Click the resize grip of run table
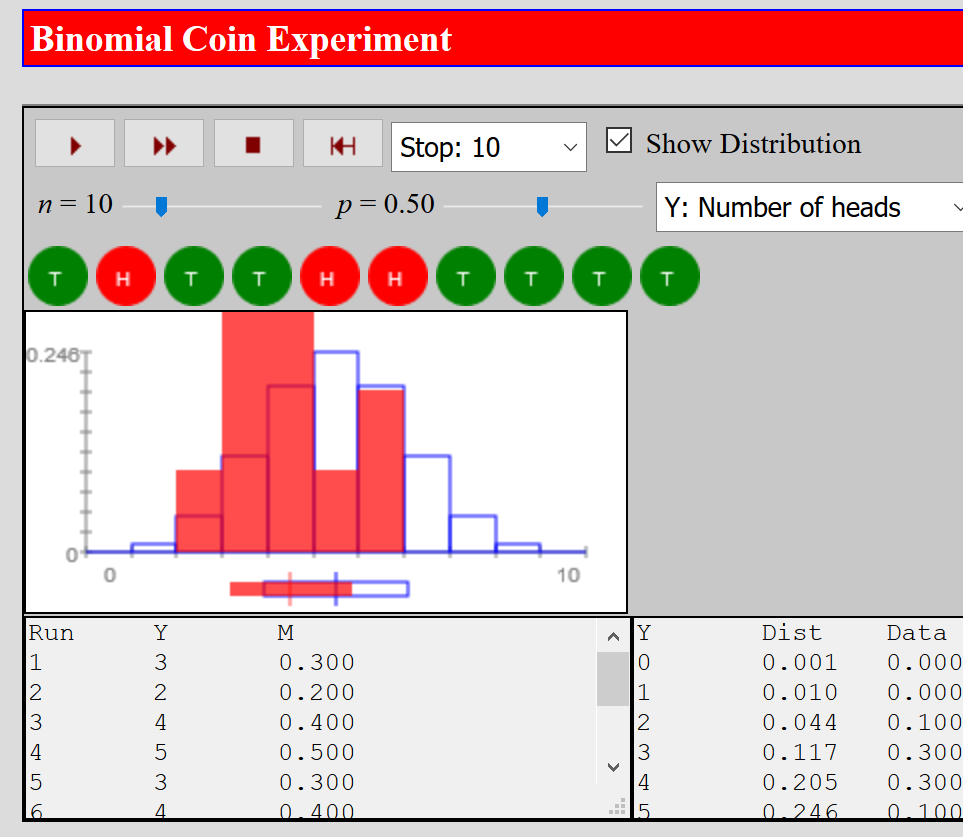The width and height of the screenshot is (963, 837). (x=618, y=807)
